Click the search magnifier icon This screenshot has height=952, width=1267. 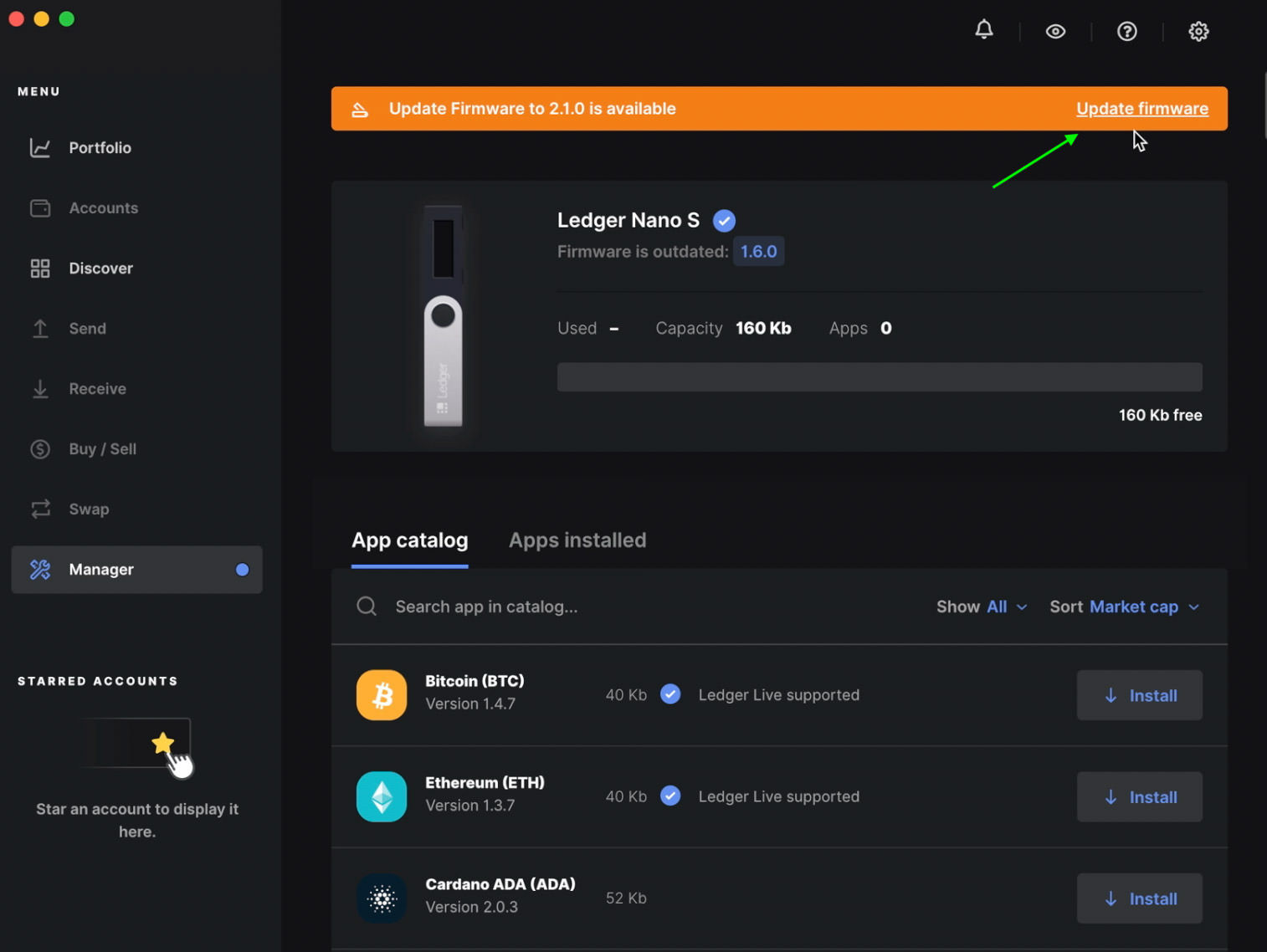367,606
